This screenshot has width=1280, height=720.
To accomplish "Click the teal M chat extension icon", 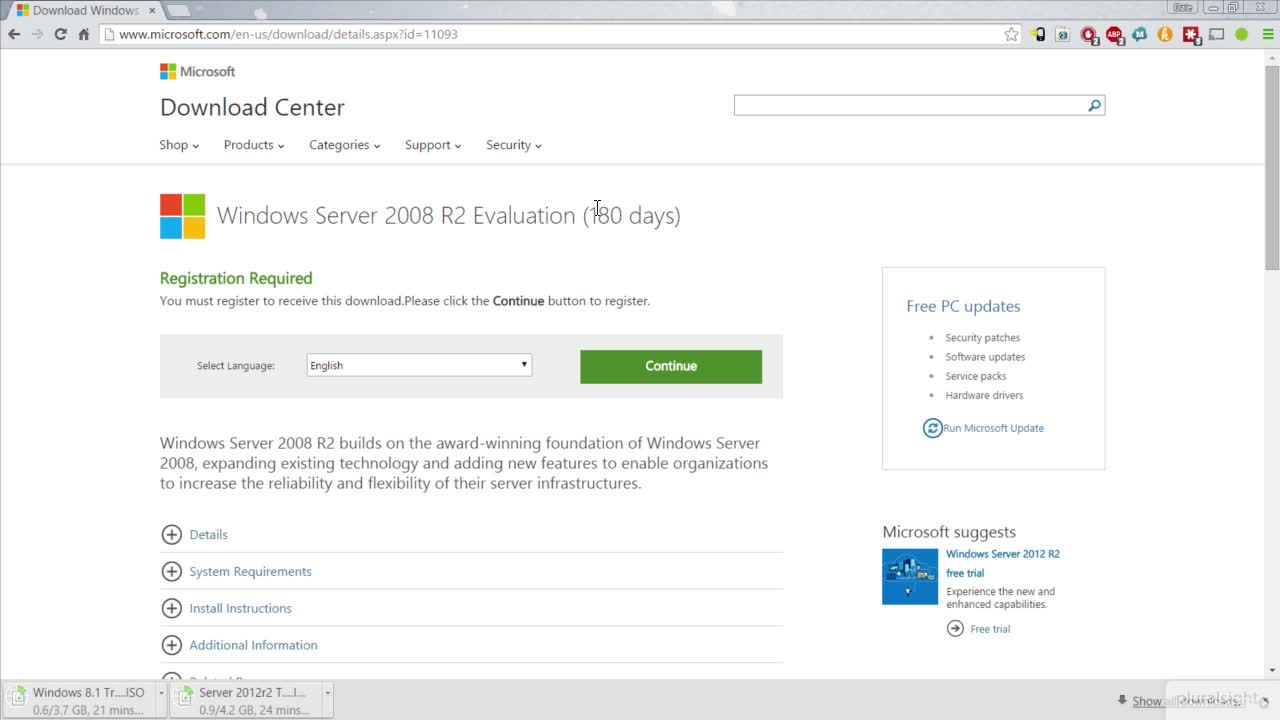I will pyautogui.click(x=1139, y=34).
